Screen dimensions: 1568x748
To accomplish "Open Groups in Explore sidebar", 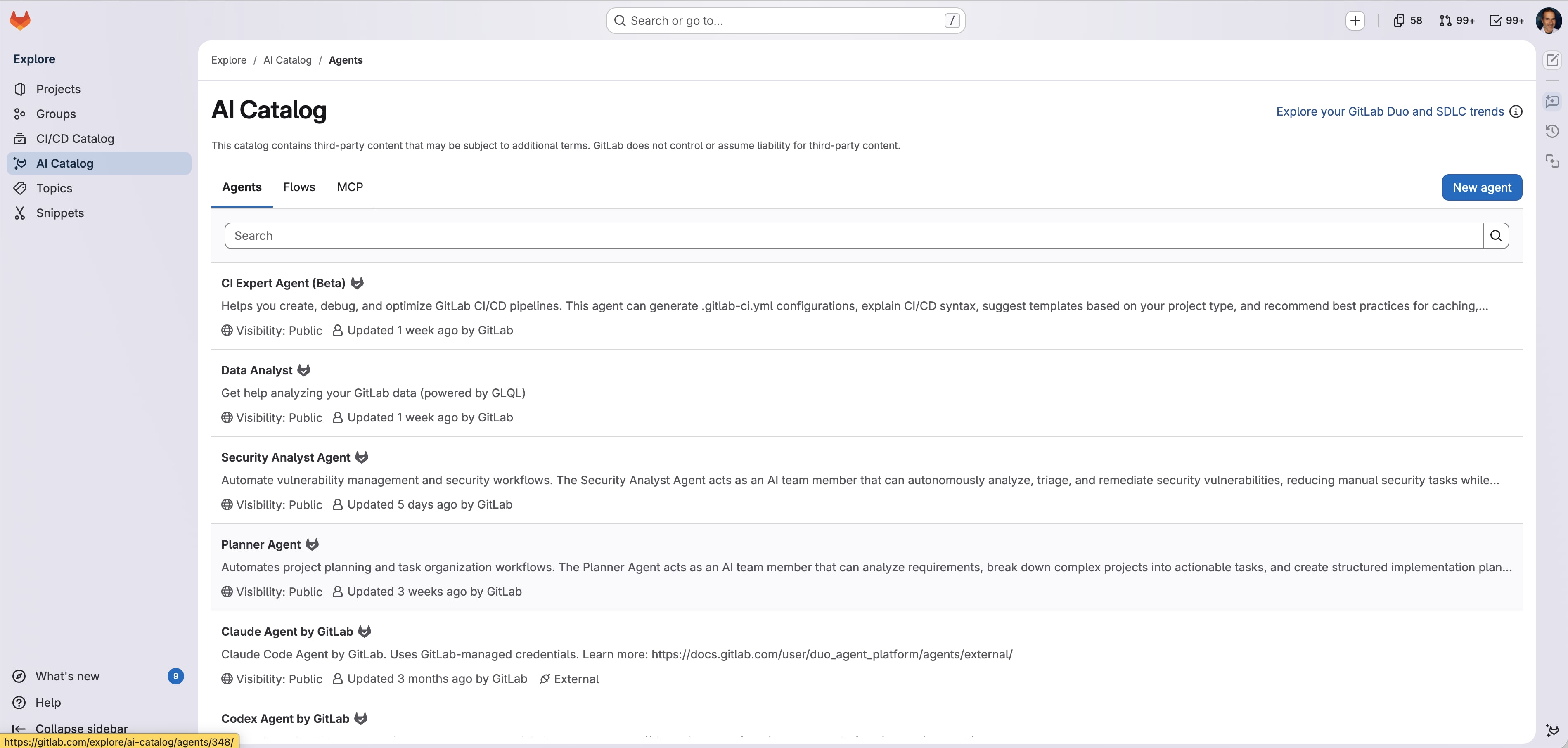I will tap(99, 114).
